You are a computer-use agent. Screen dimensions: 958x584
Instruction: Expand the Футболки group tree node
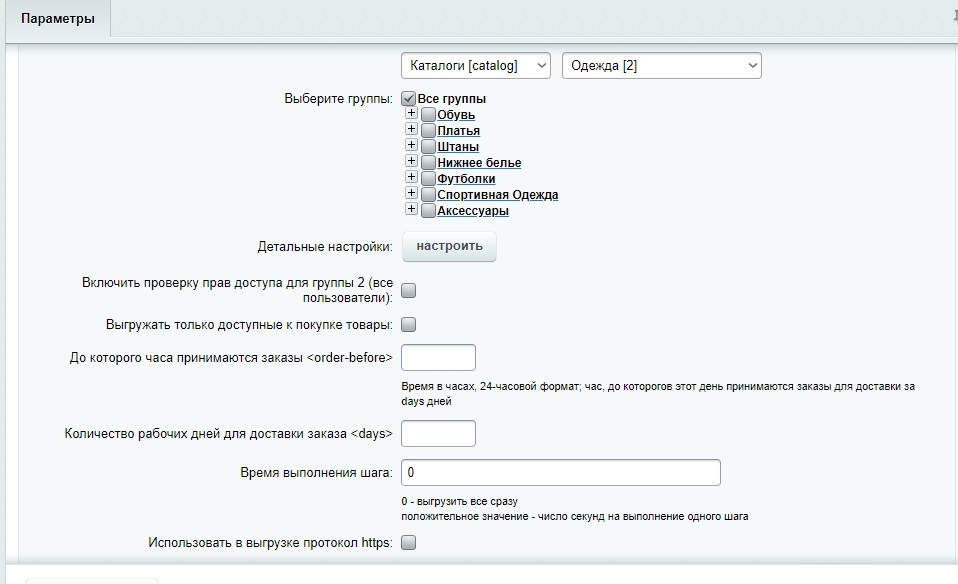[x=411, y=178]
